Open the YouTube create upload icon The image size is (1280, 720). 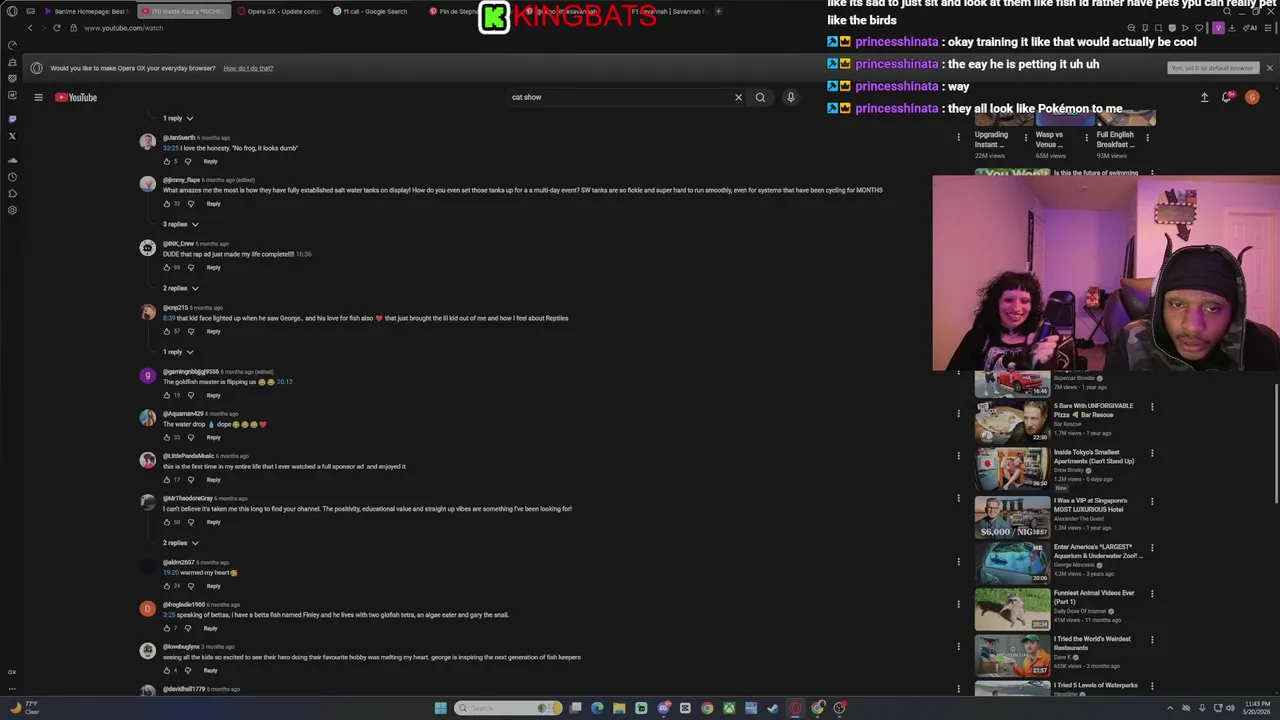(1204, 97)
